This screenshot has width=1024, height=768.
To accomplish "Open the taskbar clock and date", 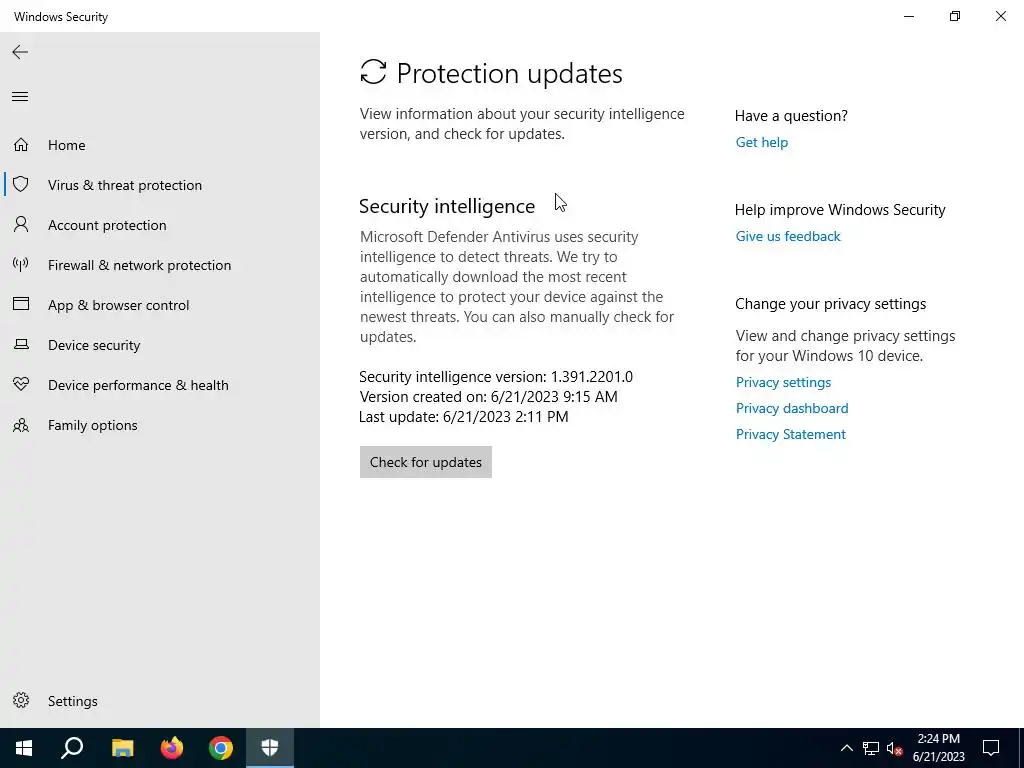I will tap(938, 748).
